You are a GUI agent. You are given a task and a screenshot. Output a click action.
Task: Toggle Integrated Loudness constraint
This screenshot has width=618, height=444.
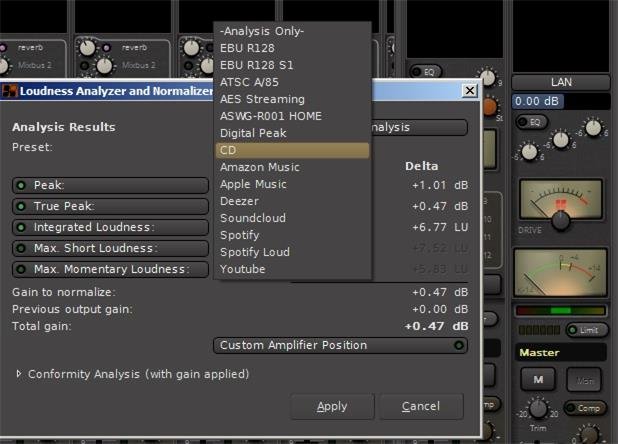(x=110, y=227)
